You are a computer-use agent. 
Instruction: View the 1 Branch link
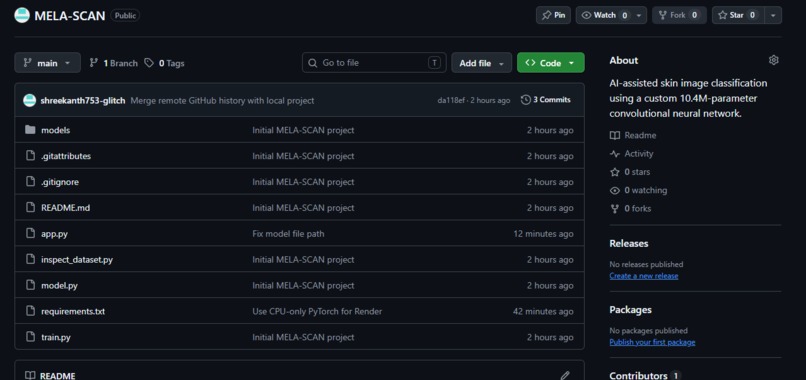[x=114, y=63]
